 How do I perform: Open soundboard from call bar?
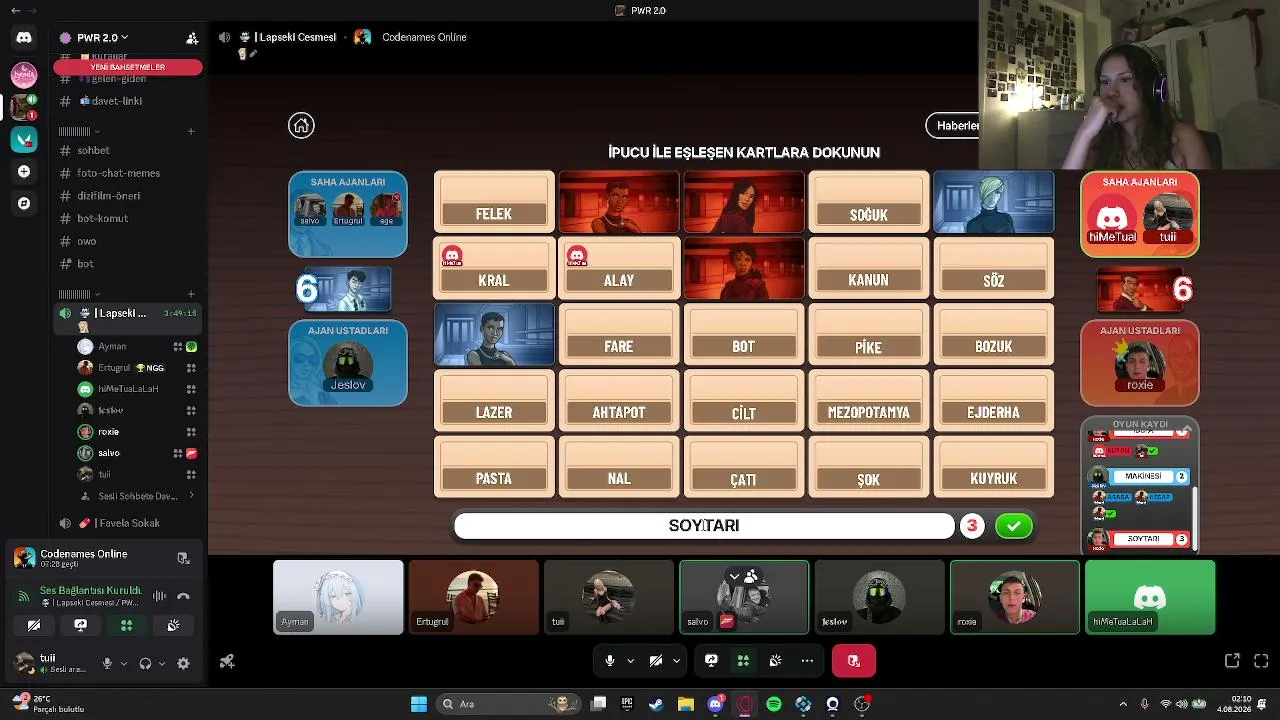coord(775,661)
